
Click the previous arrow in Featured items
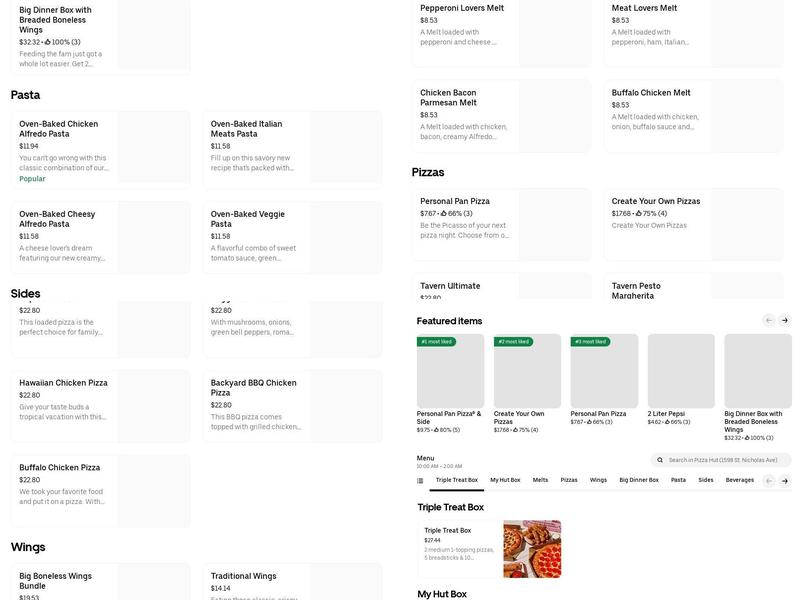coord(768,320)
